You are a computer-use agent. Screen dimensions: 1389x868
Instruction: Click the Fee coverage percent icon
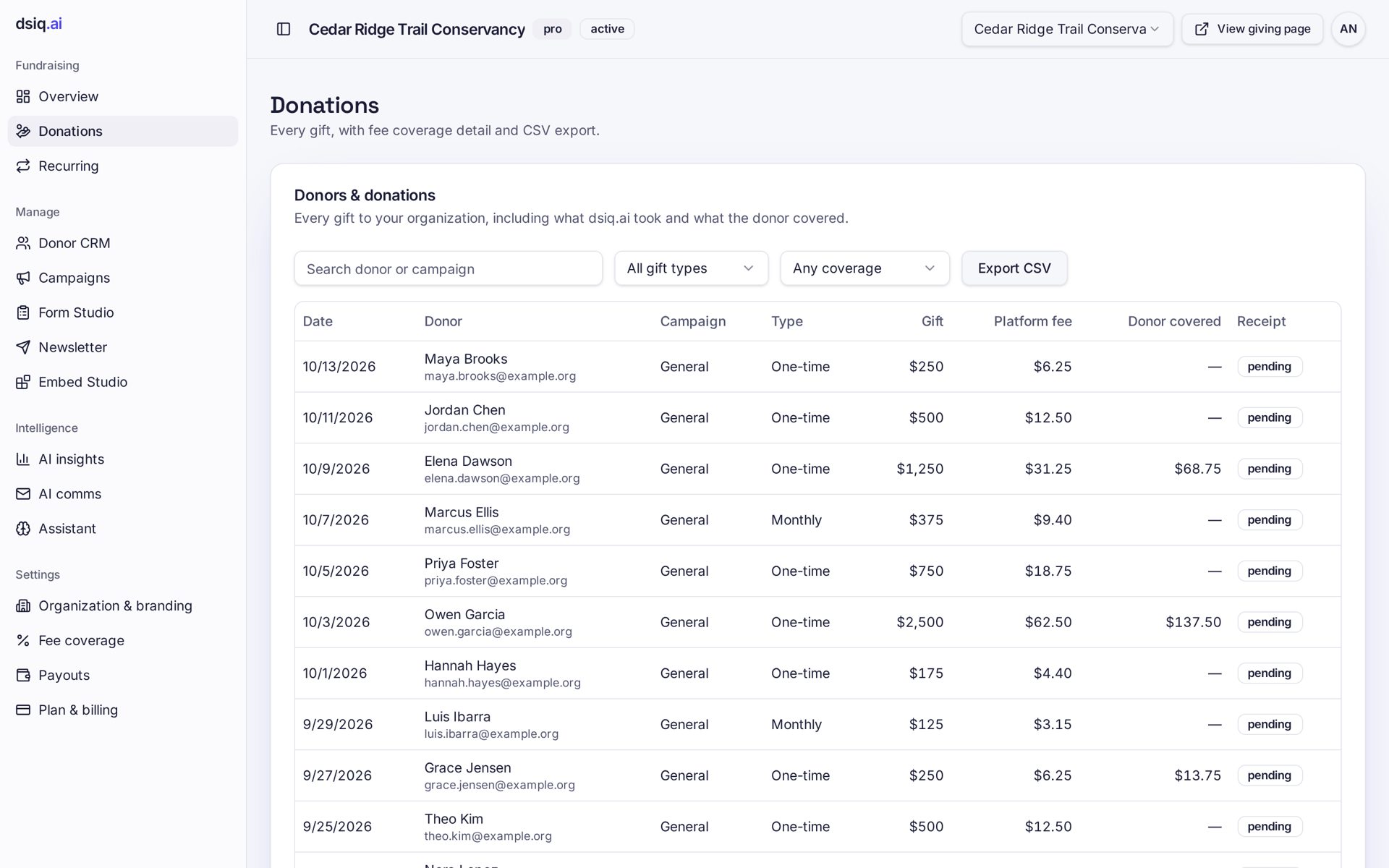[x=23, y=641]
